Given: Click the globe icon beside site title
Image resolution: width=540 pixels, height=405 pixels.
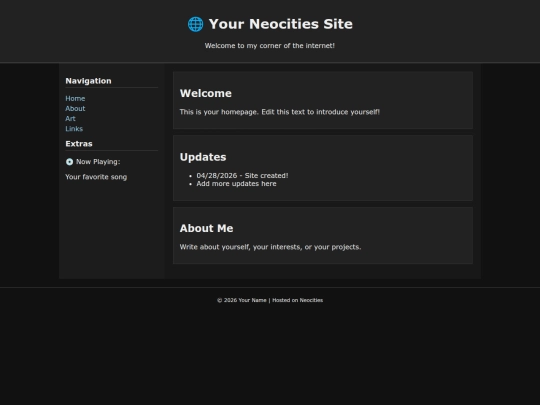Looking at the screenshot, I should (195, 24).
